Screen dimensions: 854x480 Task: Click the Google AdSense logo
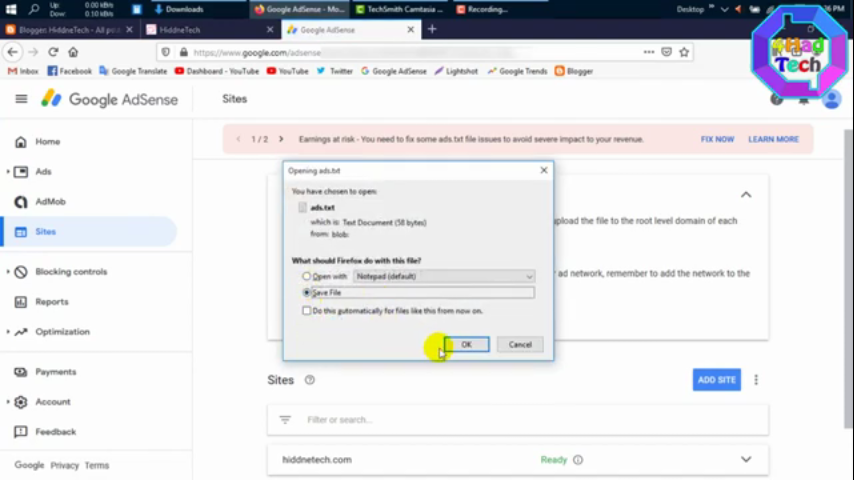tap(109, 99)
